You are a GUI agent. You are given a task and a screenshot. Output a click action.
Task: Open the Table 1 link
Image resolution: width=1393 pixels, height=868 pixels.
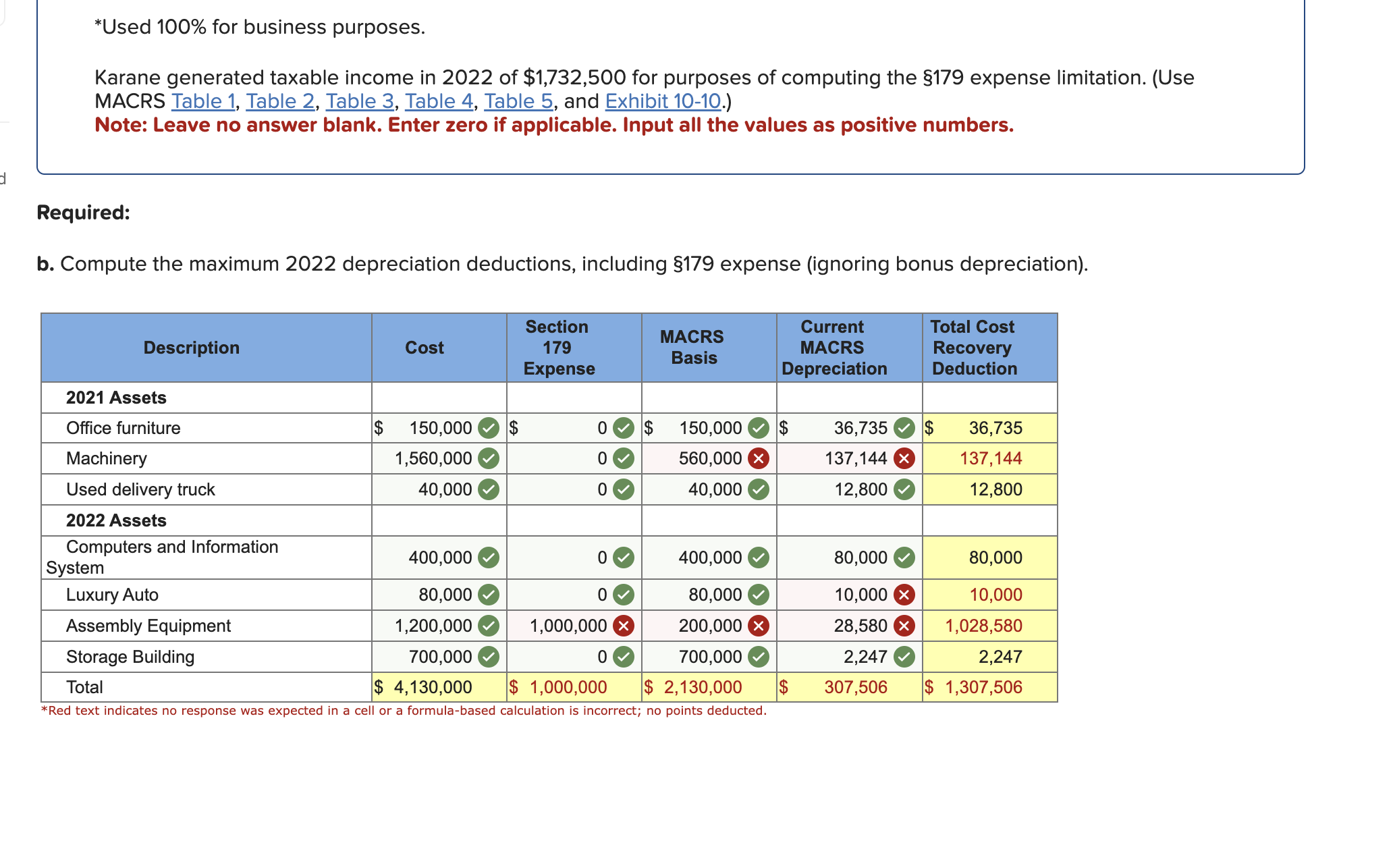202,101
